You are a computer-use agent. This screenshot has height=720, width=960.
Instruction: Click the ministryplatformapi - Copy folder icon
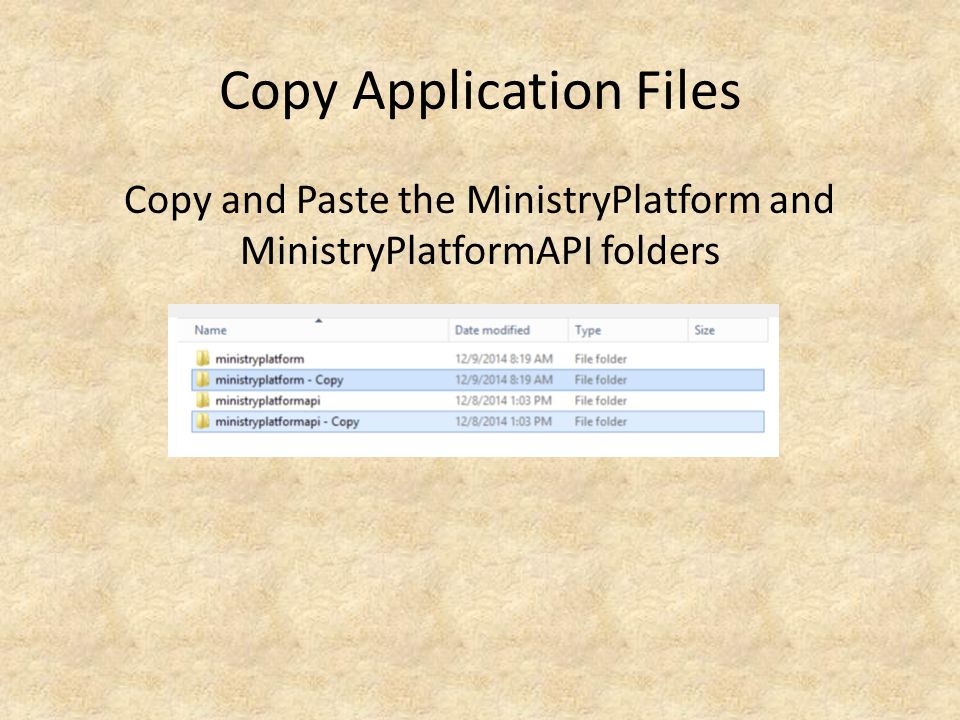[x=203, y=421]
